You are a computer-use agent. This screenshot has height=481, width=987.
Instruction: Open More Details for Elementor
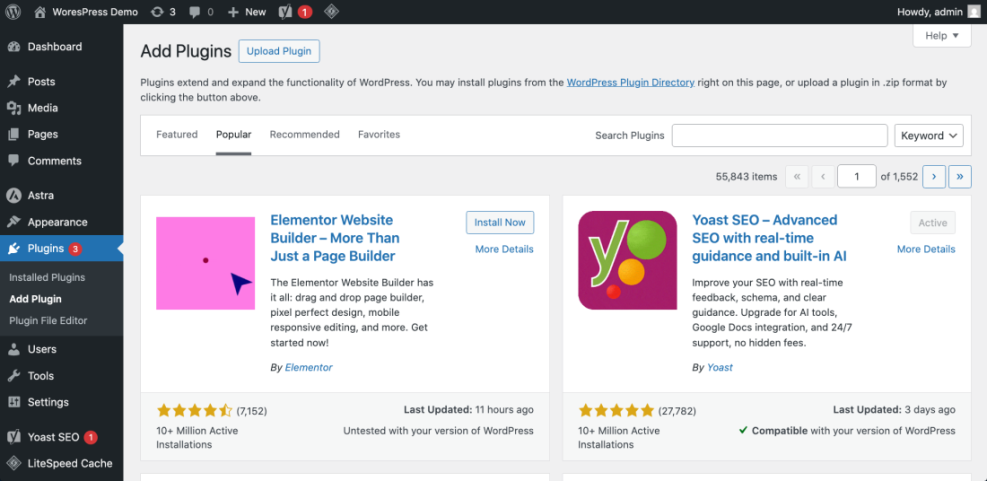click(504, 249)
